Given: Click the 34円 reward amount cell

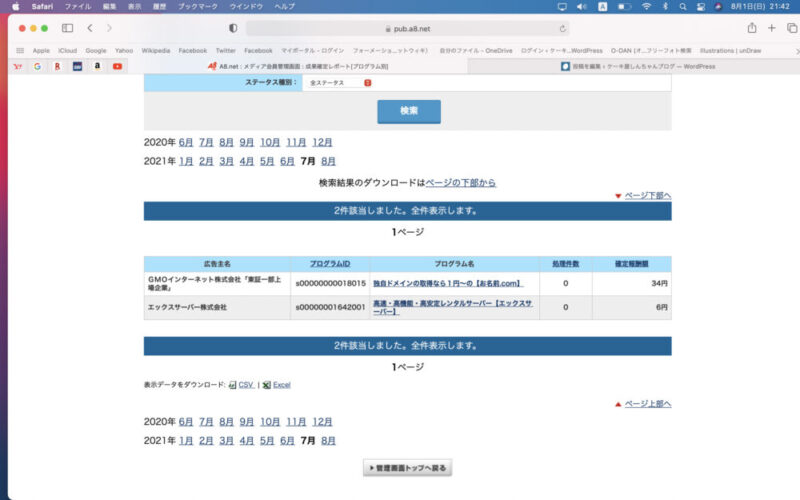Looking at the screenshot, I should click(632, 283).
